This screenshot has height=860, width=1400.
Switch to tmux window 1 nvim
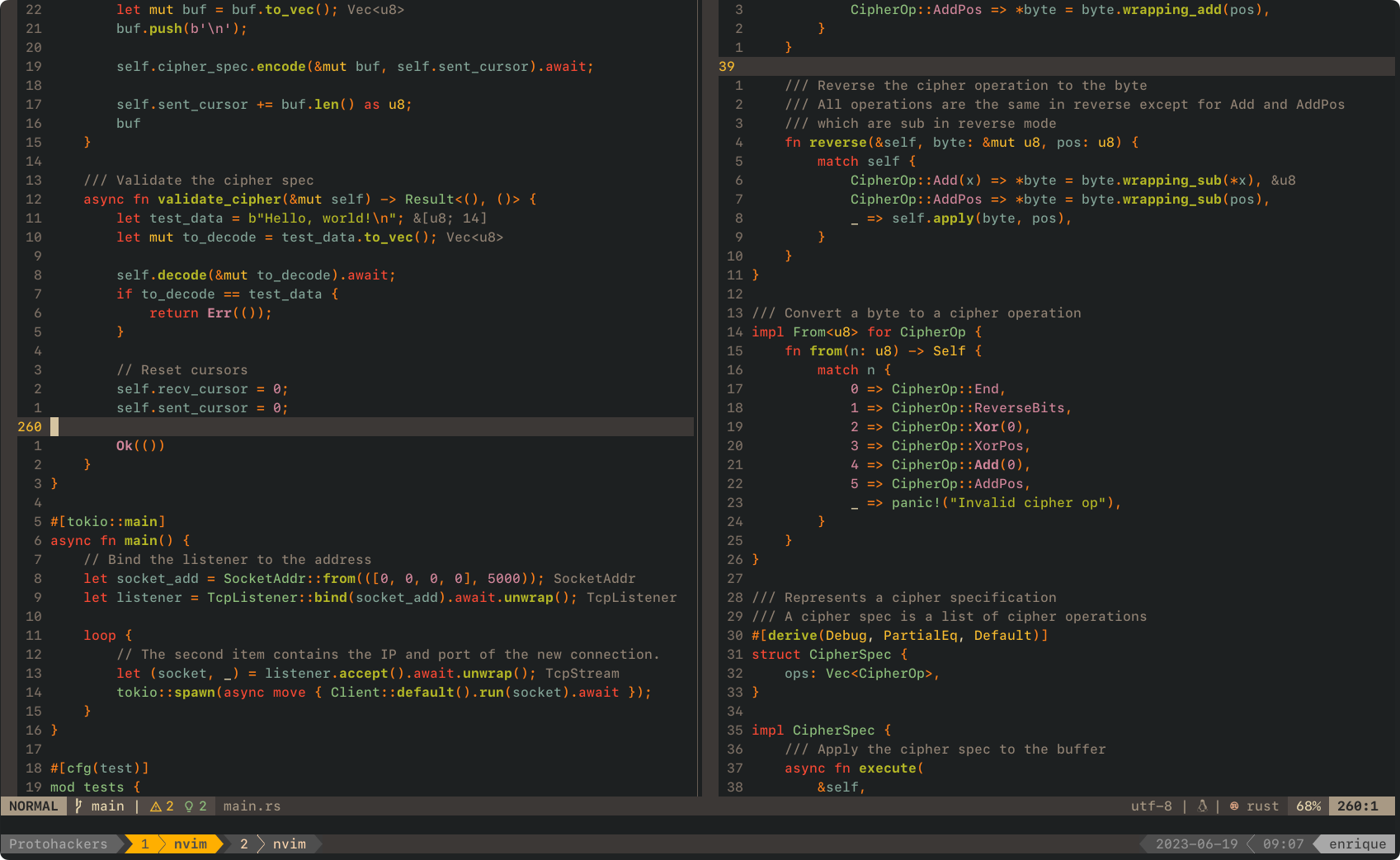(x=174, y=844)
